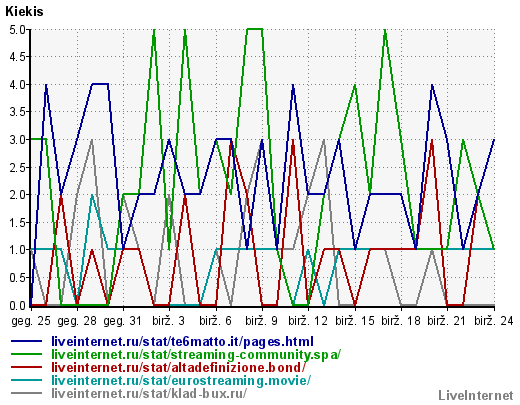Select the 'geg. 31' date label

tap(123, 321)
